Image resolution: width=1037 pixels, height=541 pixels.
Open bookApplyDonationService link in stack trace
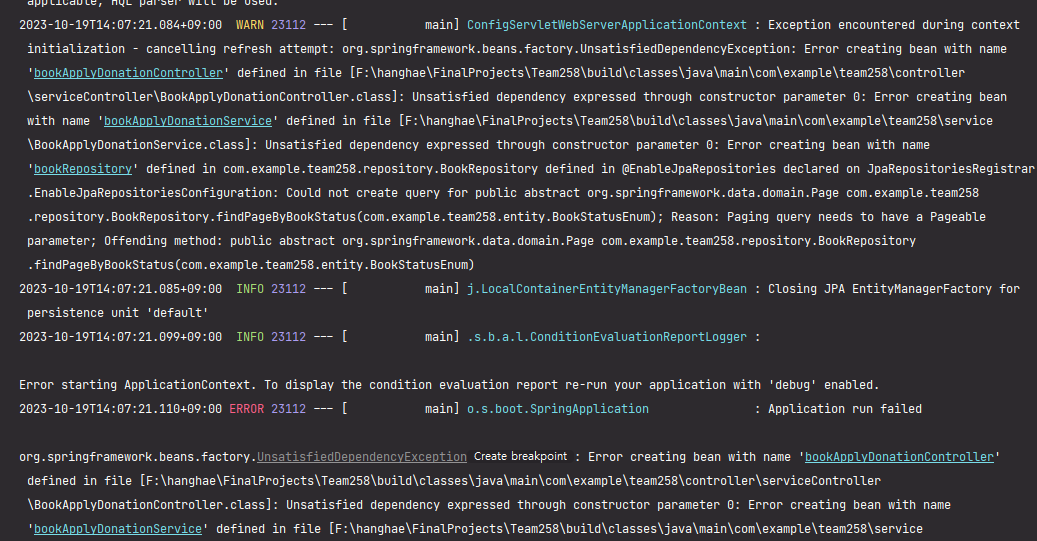point(118,529)
